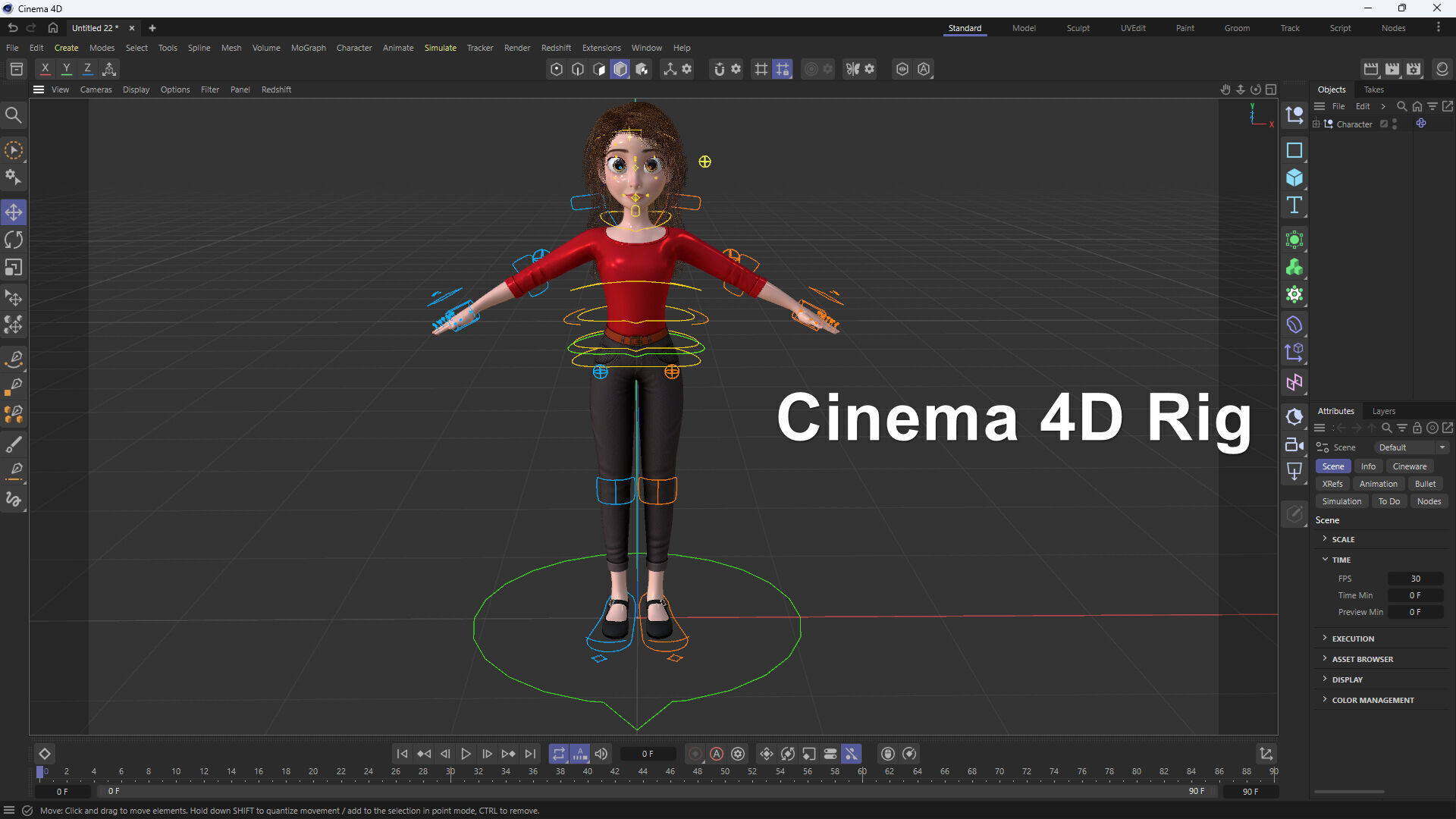Add a Light object
The image size is (1456, 819).
(1294, 472)
